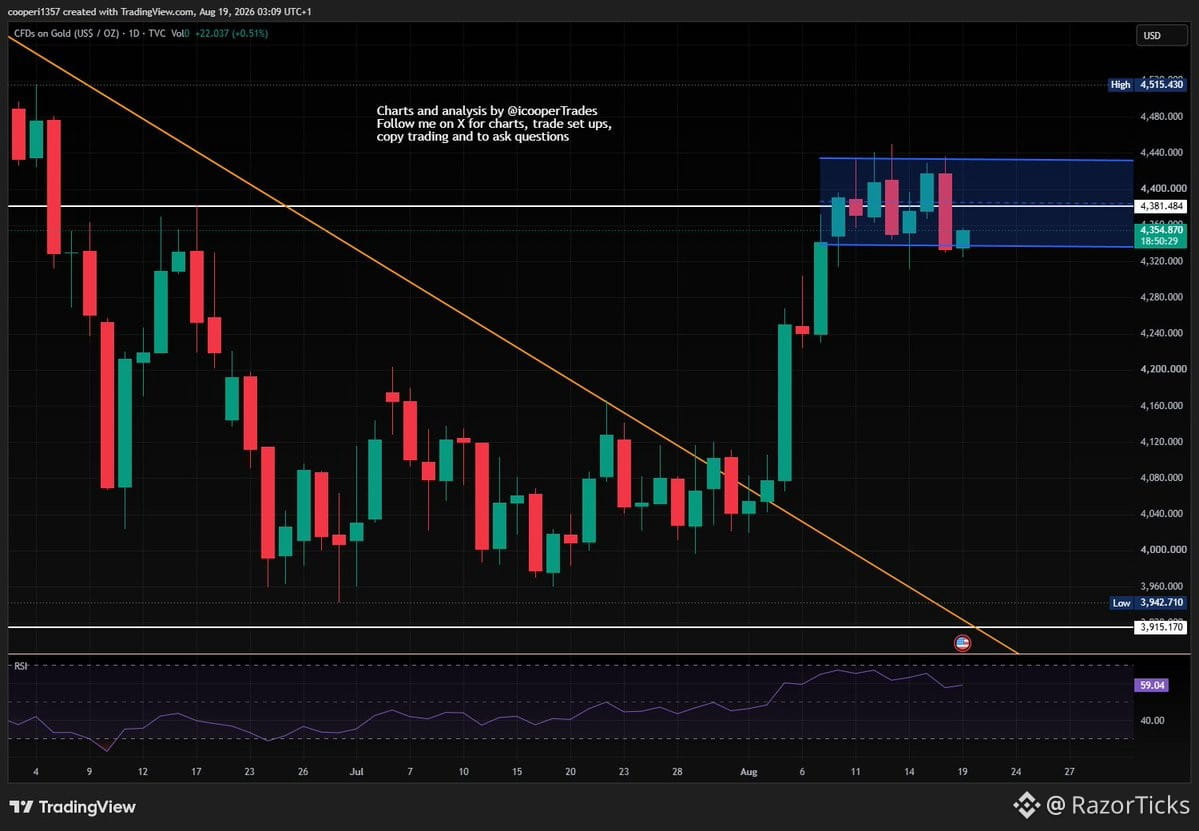Screen dimensions: 1199x831
Task: Click the Jul label on date axis
Action: click(356, 771)
